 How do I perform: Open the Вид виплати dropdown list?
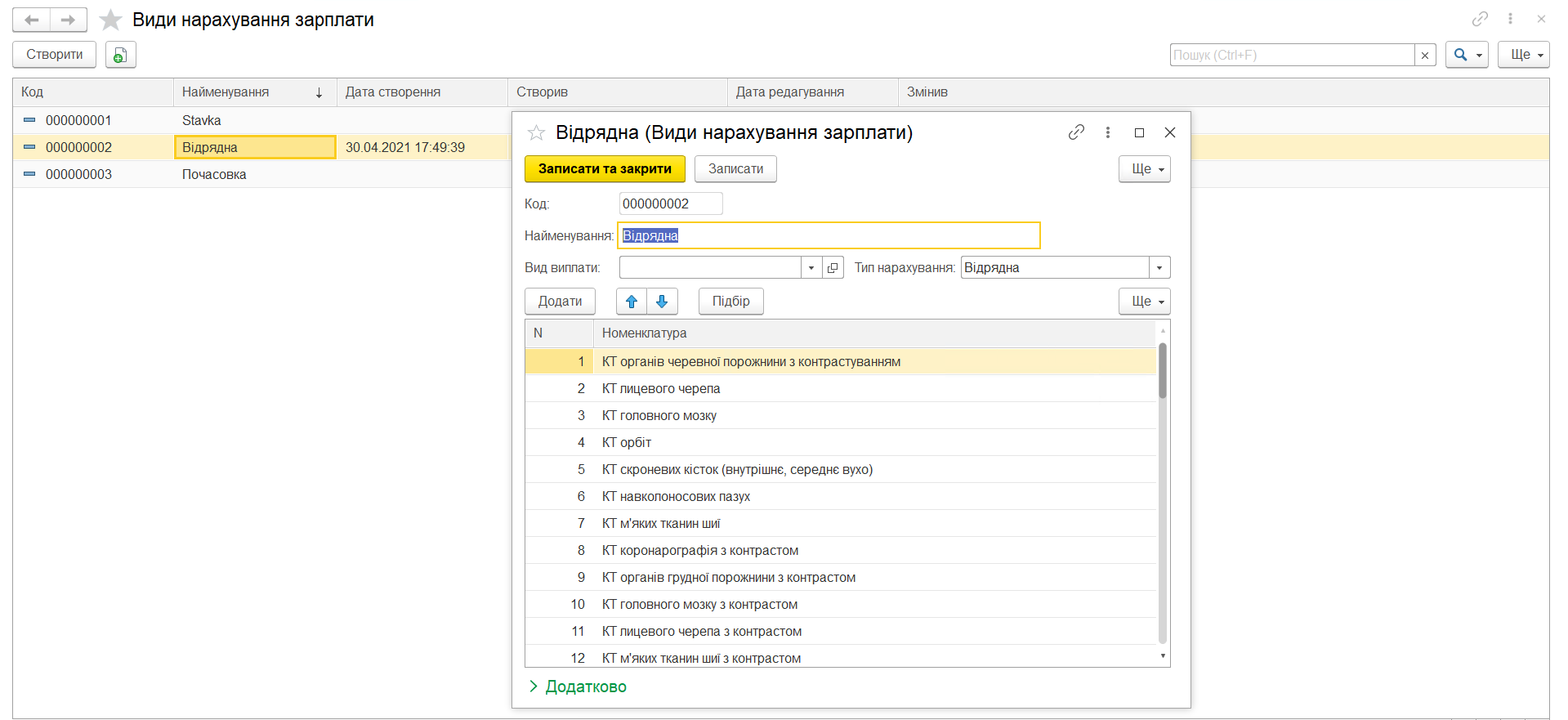point(811,268)
